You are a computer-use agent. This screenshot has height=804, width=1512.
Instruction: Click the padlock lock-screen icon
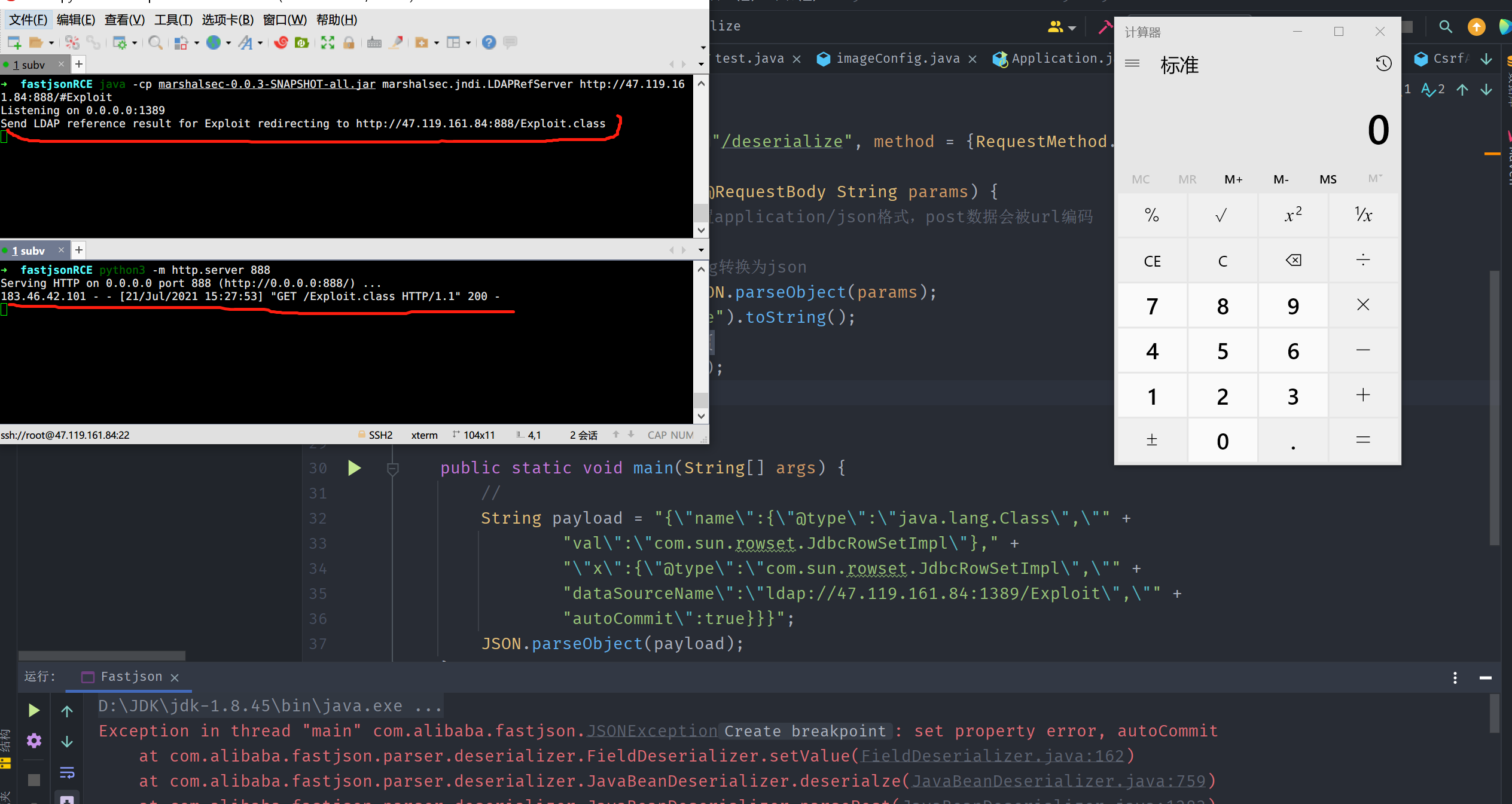(349, 42)
